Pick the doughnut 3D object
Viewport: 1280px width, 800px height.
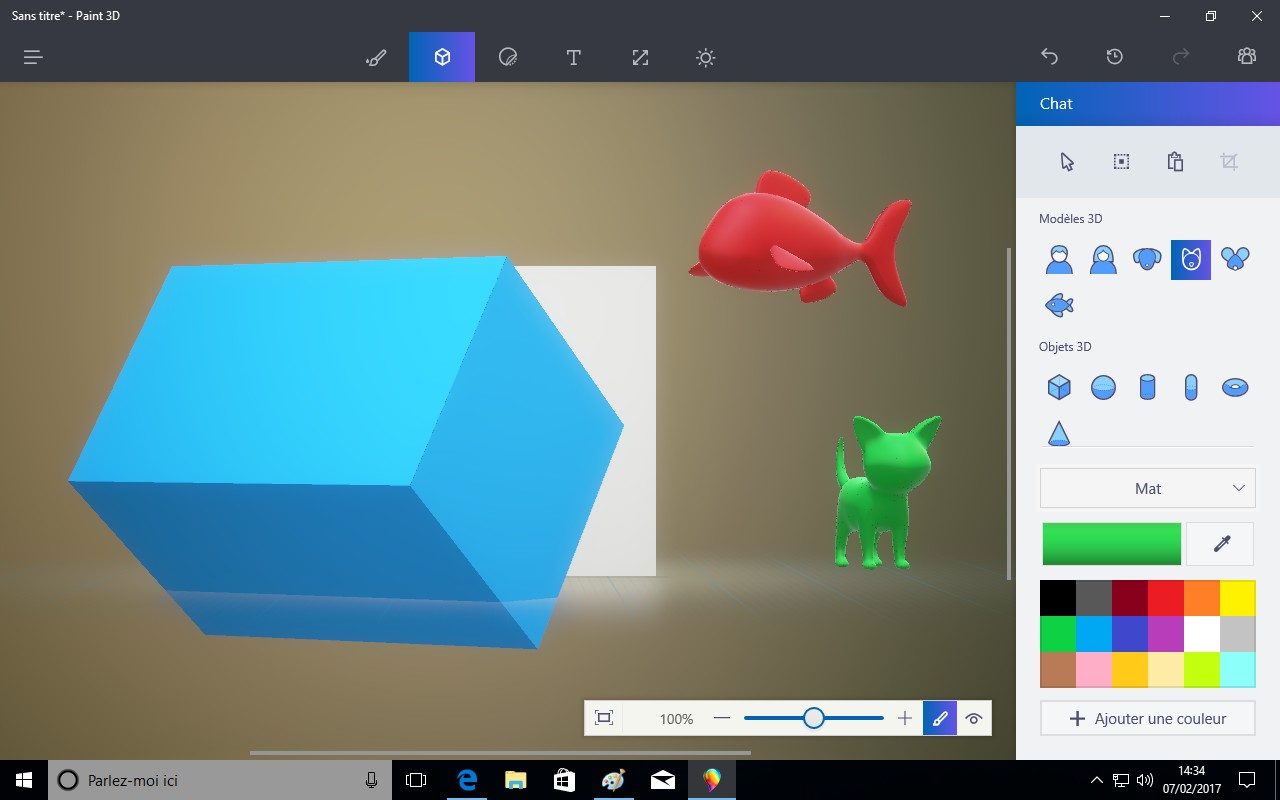coord(1235,387)
